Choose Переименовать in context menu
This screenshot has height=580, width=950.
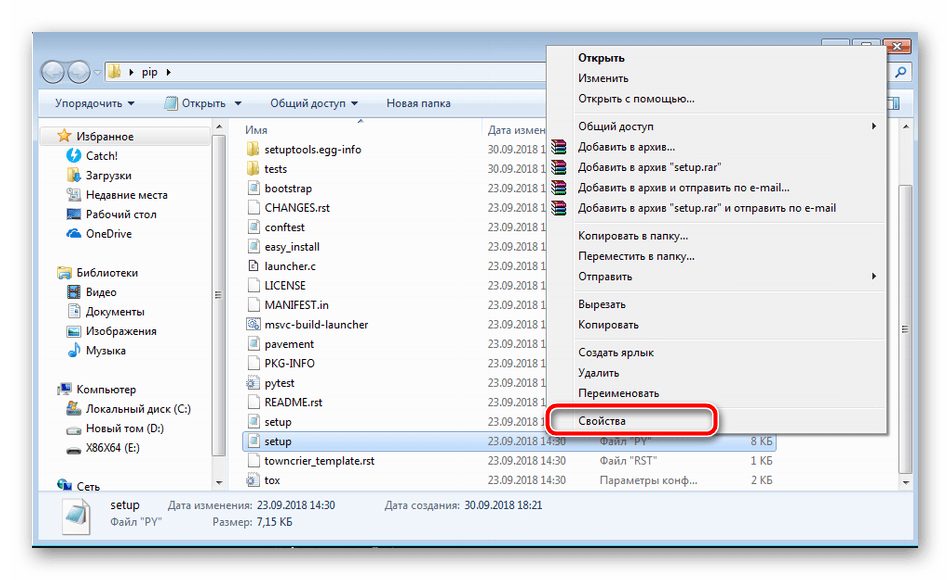pyautogui.click(x=618, y=393)
